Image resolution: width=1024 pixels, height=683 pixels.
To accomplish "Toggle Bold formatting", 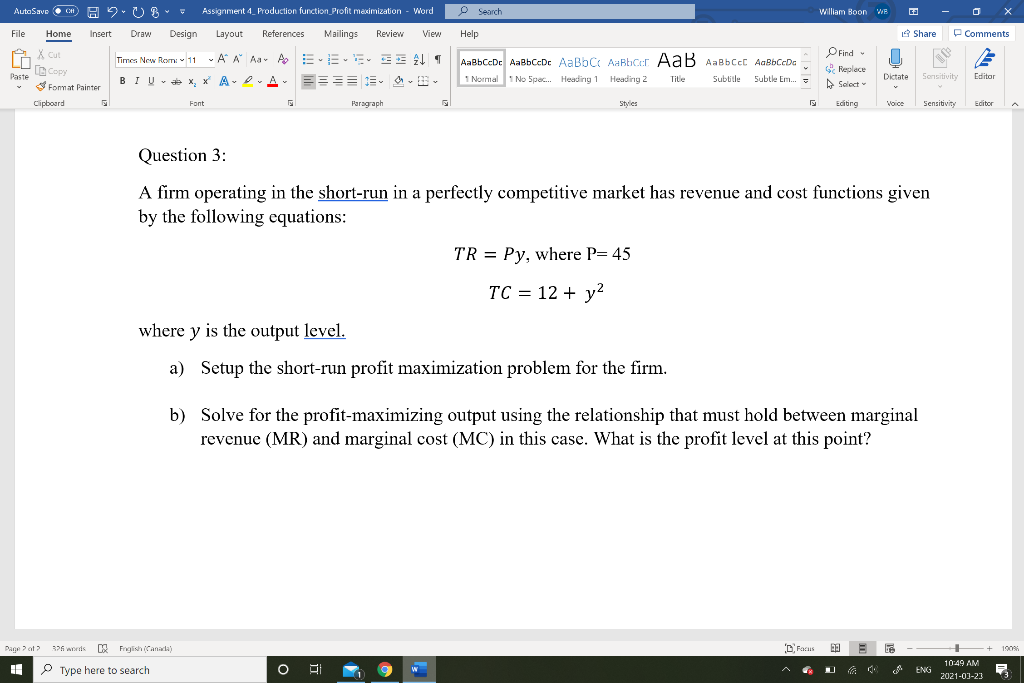I will pos(122,81).
